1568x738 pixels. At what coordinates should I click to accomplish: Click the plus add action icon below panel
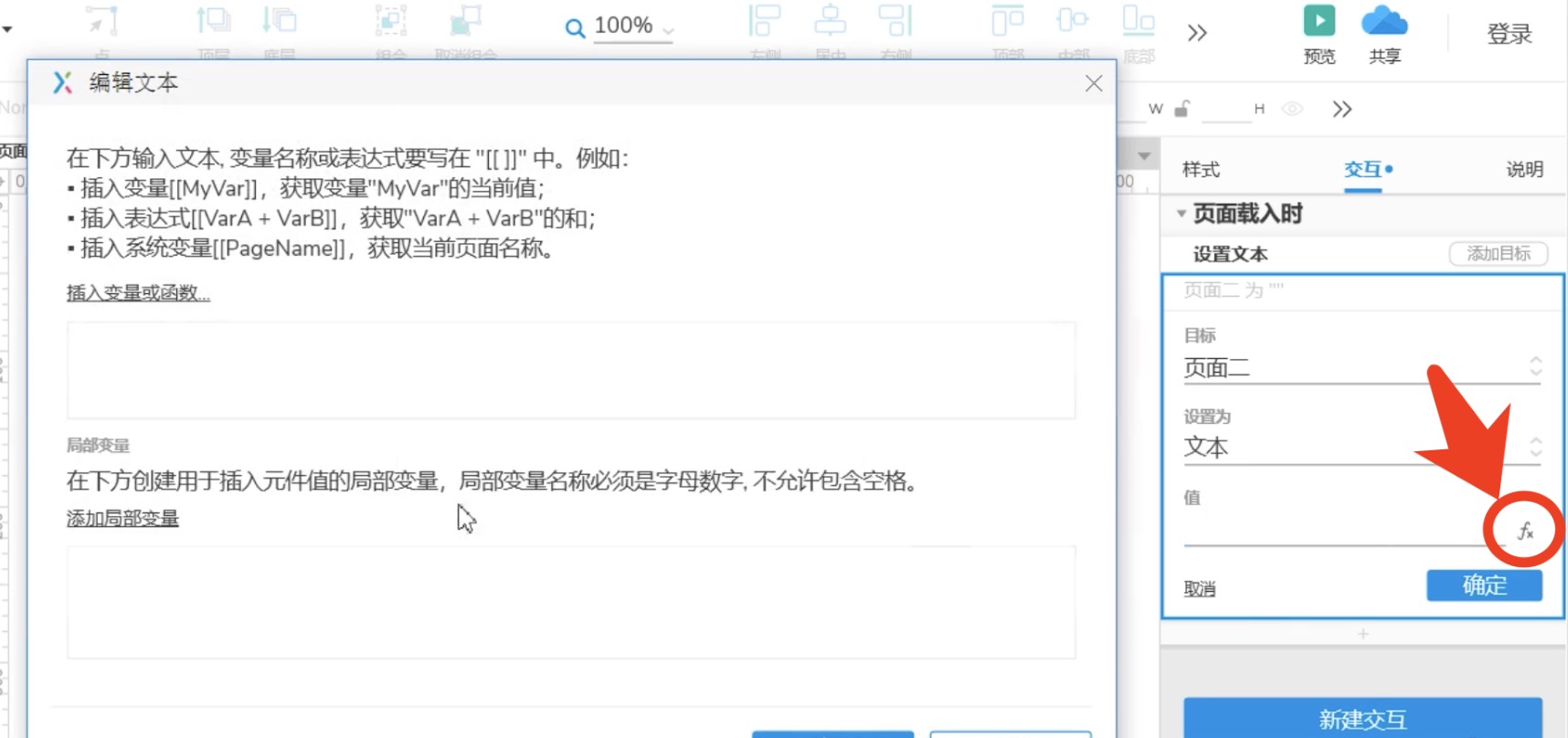[x=1363, y=634]
